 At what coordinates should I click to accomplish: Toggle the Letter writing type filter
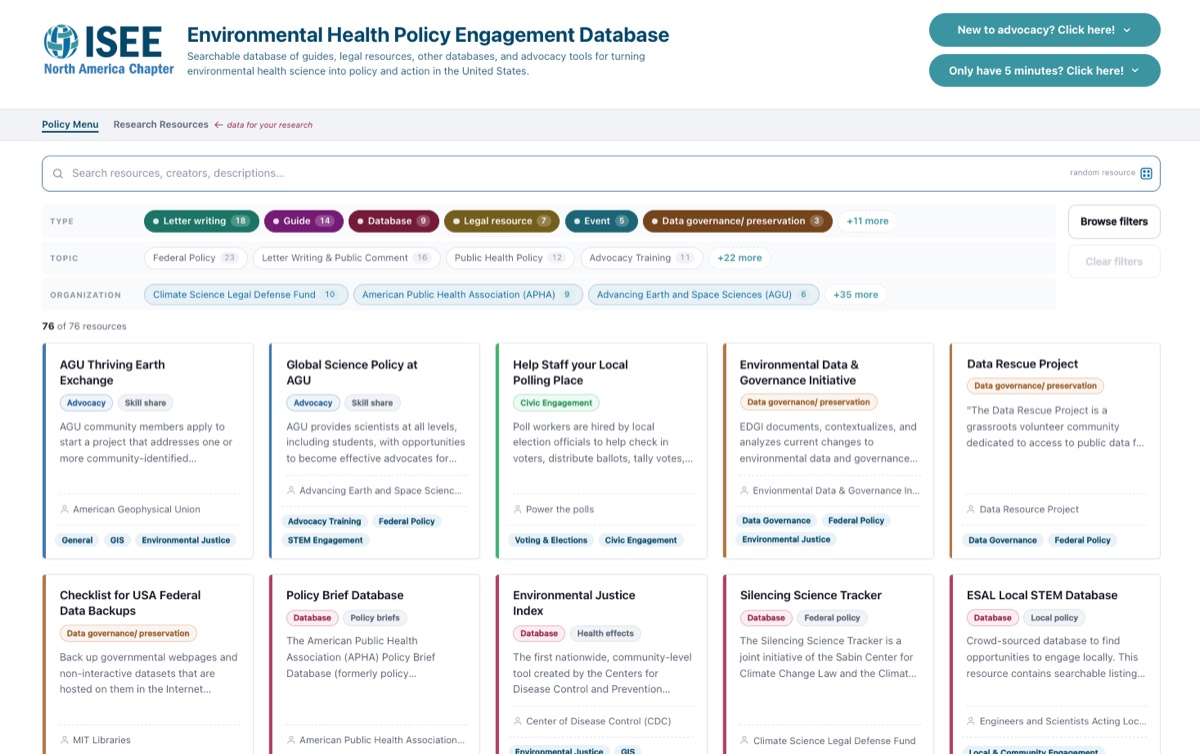(200, 221)
